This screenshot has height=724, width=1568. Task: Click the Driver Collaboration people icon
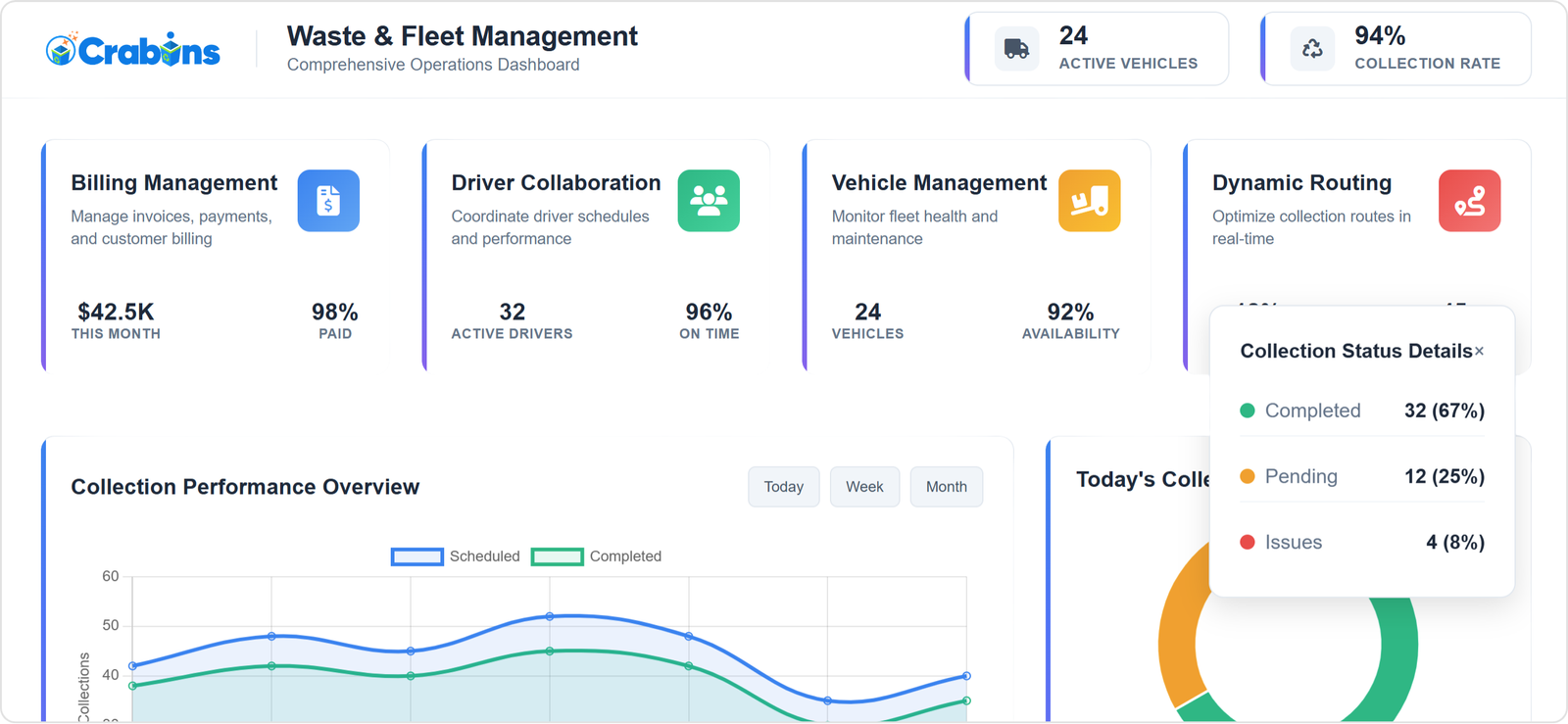tap(709, 201)
